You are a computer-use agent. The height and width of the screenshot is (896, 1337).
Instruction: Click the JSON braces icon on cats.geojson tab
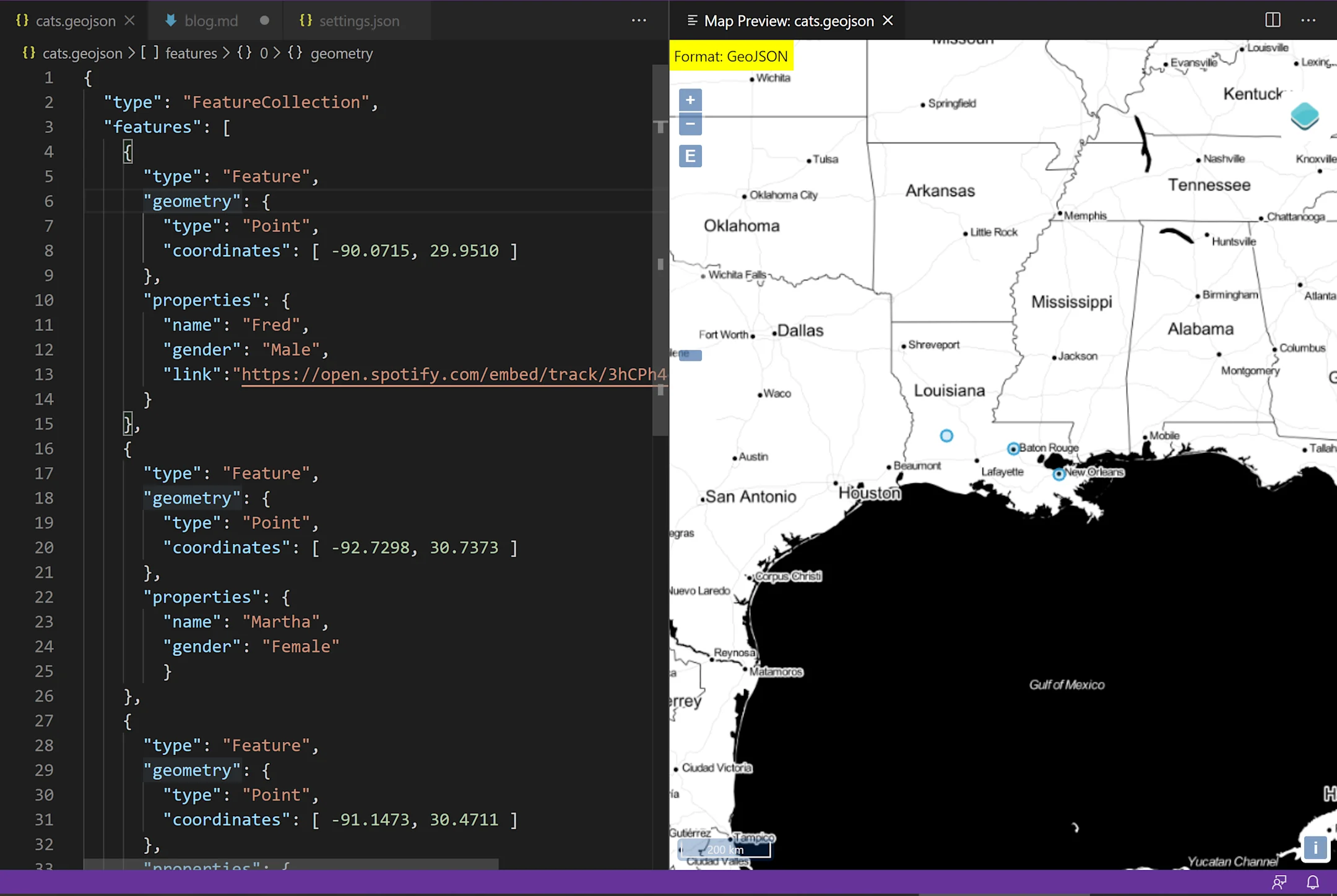pyautogui.click(x=22, y=20)
